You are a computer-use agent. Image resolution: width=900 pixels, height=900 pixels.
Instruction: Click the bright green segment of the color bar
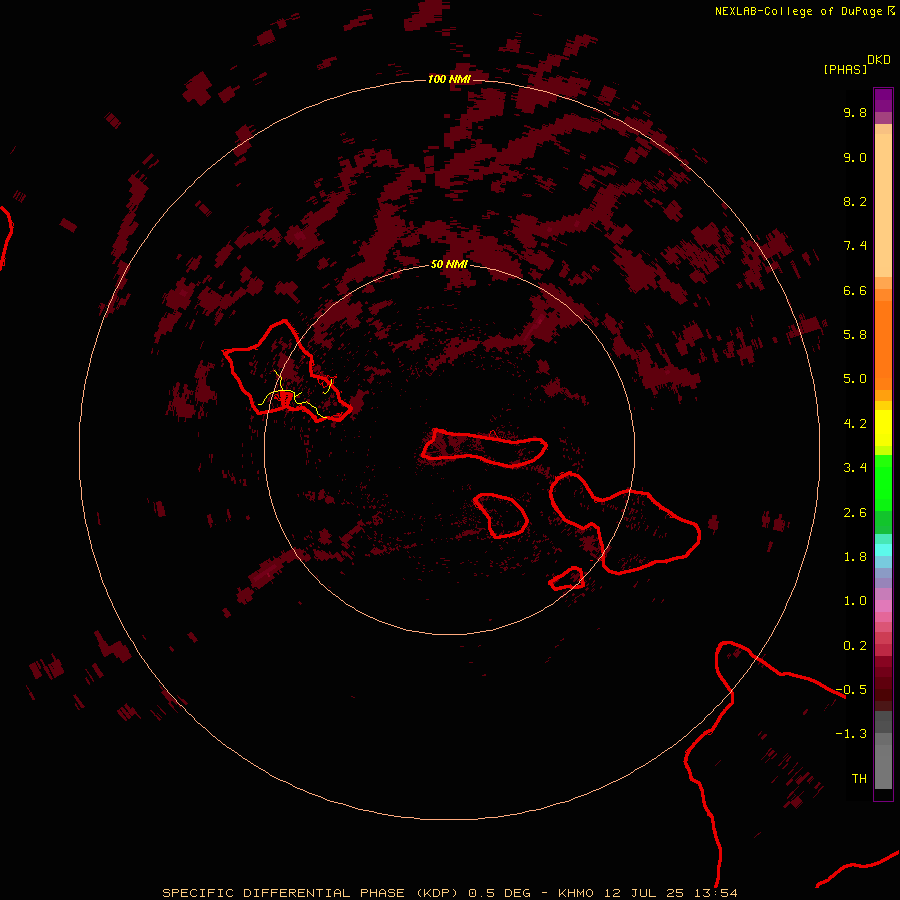[x=883, y=482]
